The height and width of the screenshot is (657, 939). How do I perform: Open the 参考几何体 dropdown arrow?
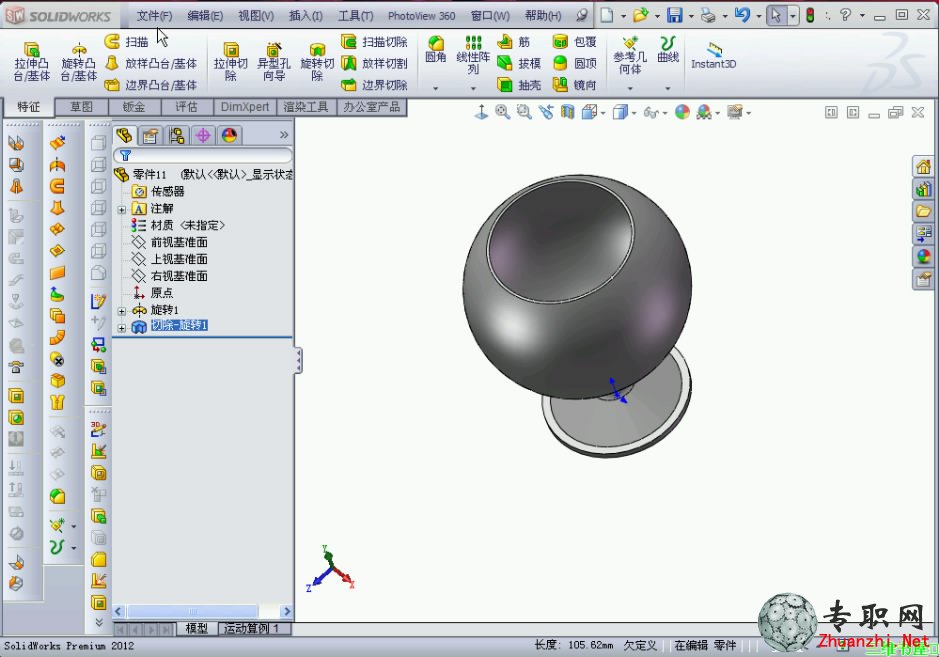click(630, 89)
